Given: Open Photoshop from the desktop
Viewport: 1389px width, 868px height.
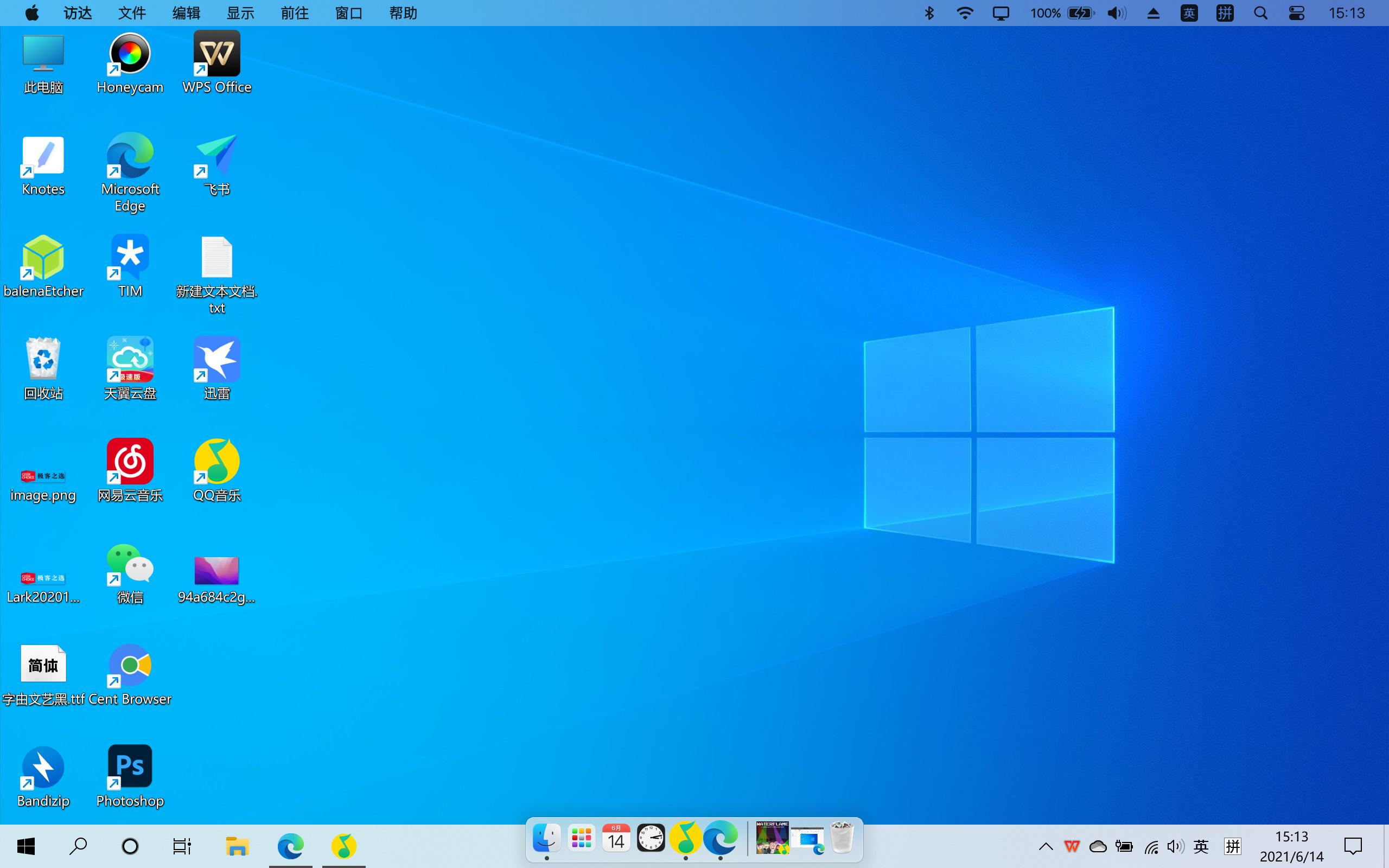Looking at the screenshot, I should point(130,765).
